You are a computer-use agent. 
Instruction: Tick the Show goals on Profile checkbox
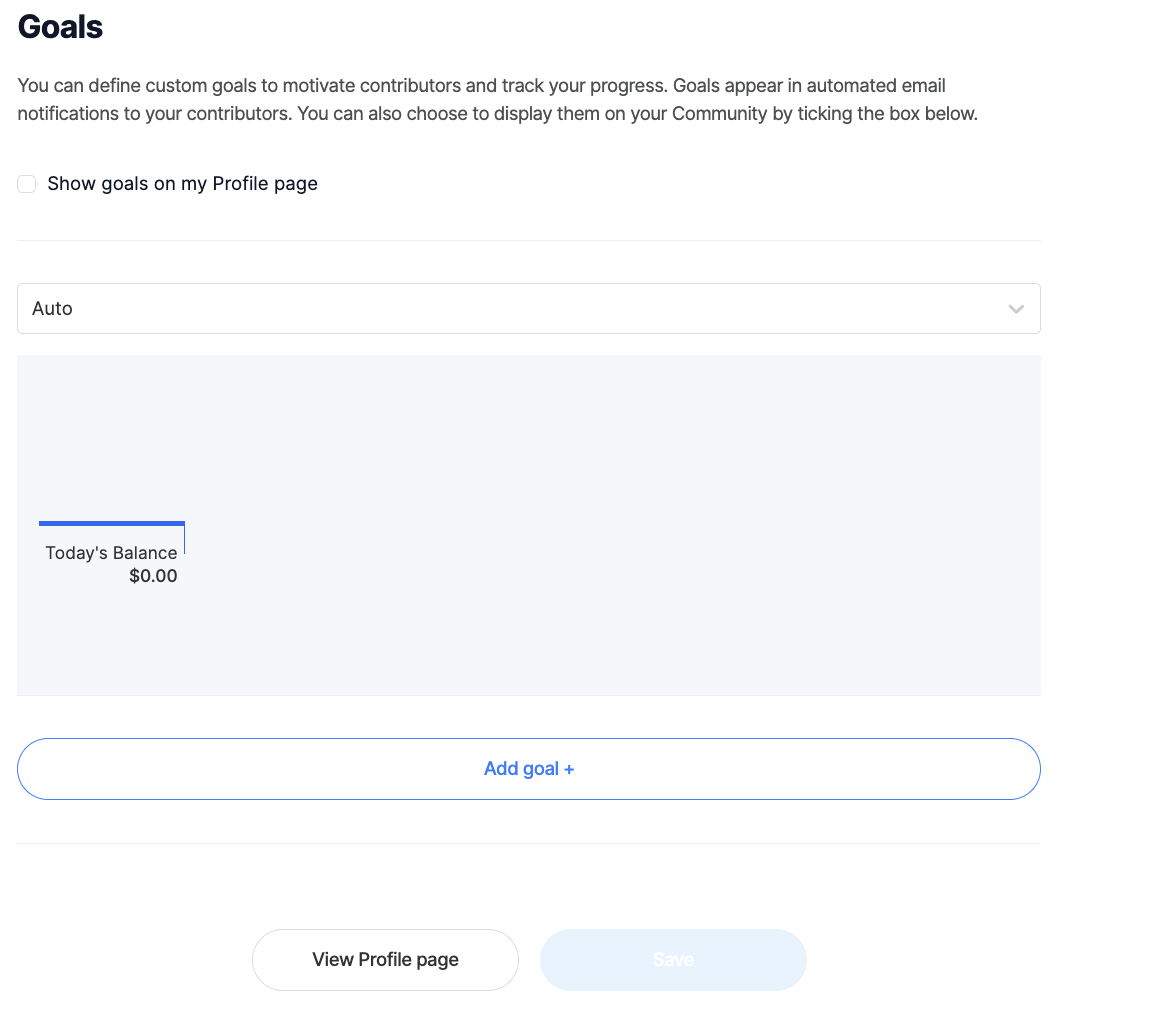click(27, 184)
